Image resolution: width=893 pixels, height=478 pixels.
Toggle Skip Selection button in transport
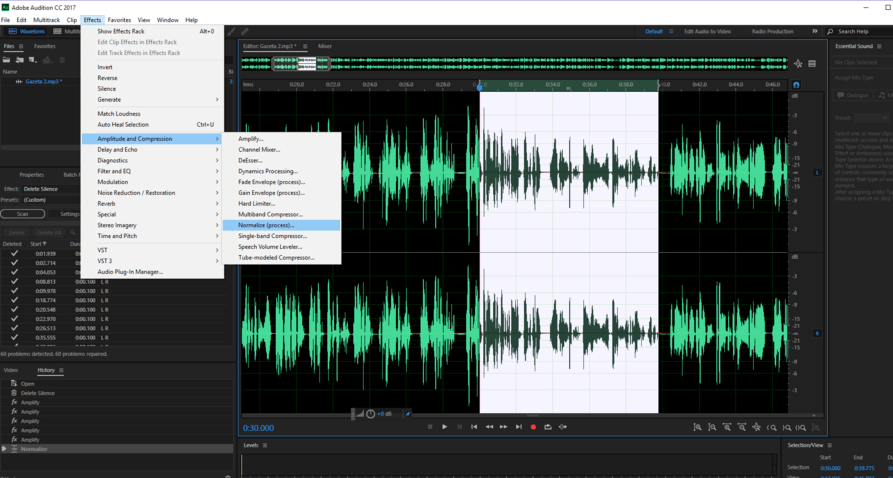[x=563, y=427]
